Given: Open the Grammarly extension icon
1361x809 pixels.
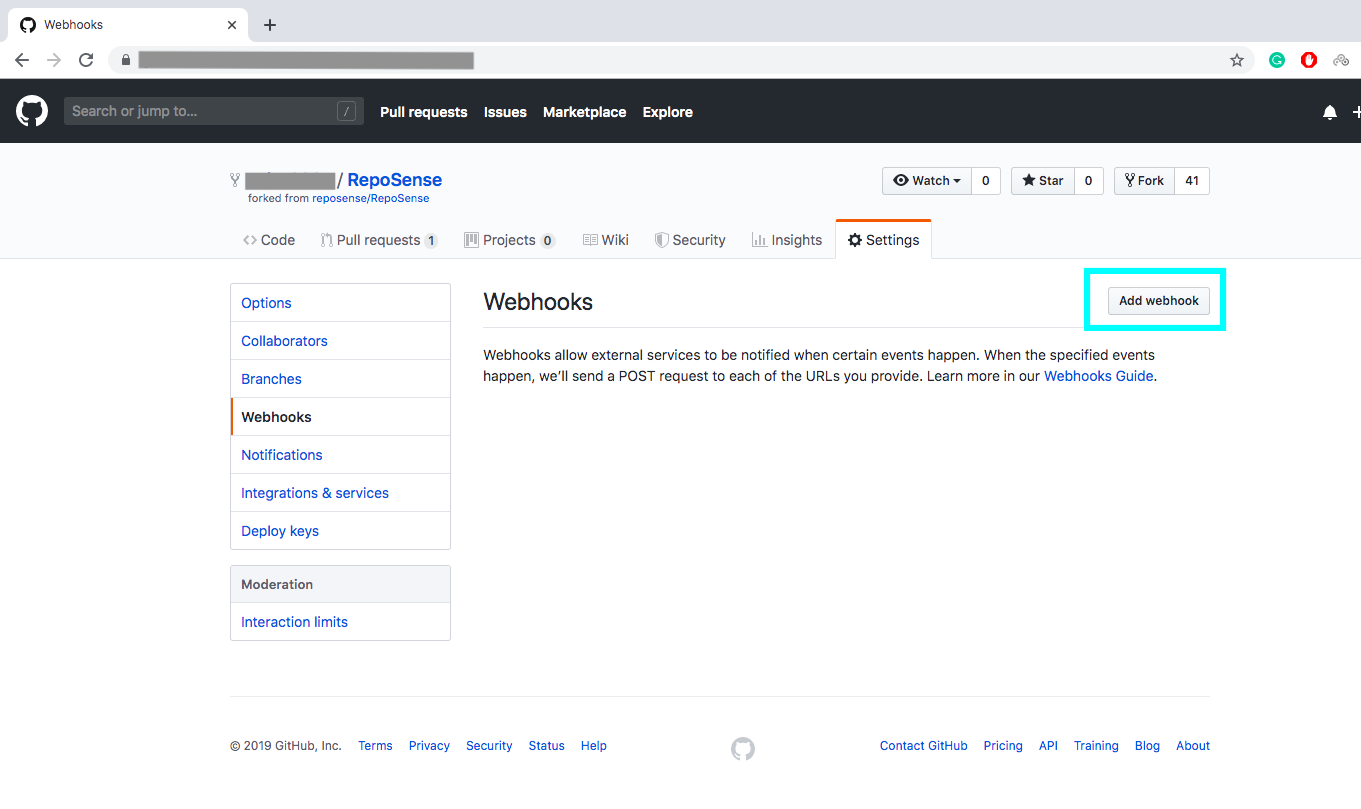Looking at the screenshot, I should [1277, 60].
